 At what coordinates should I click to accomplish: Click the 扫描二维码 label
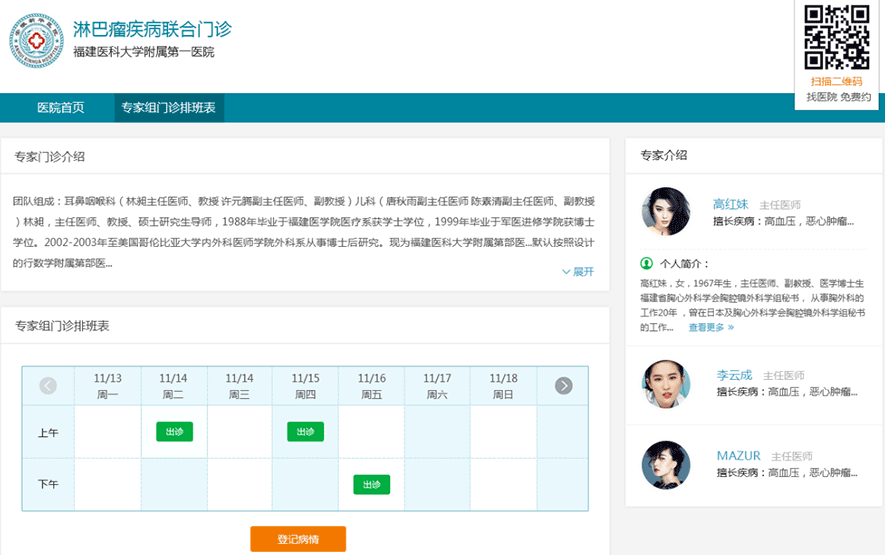click(836, 81)
